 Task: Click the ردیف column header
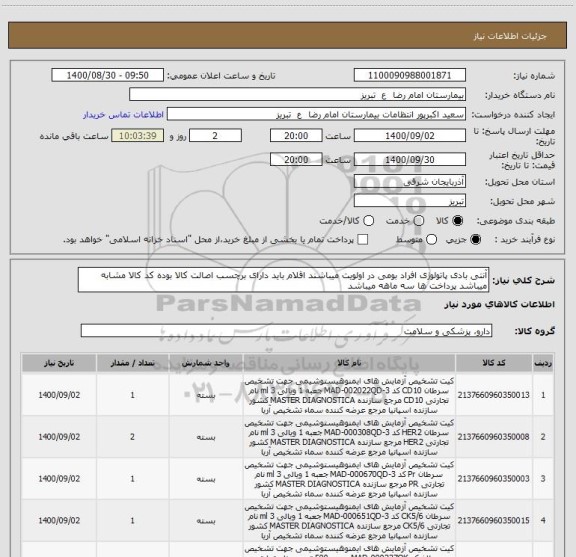tap(543, 363)
